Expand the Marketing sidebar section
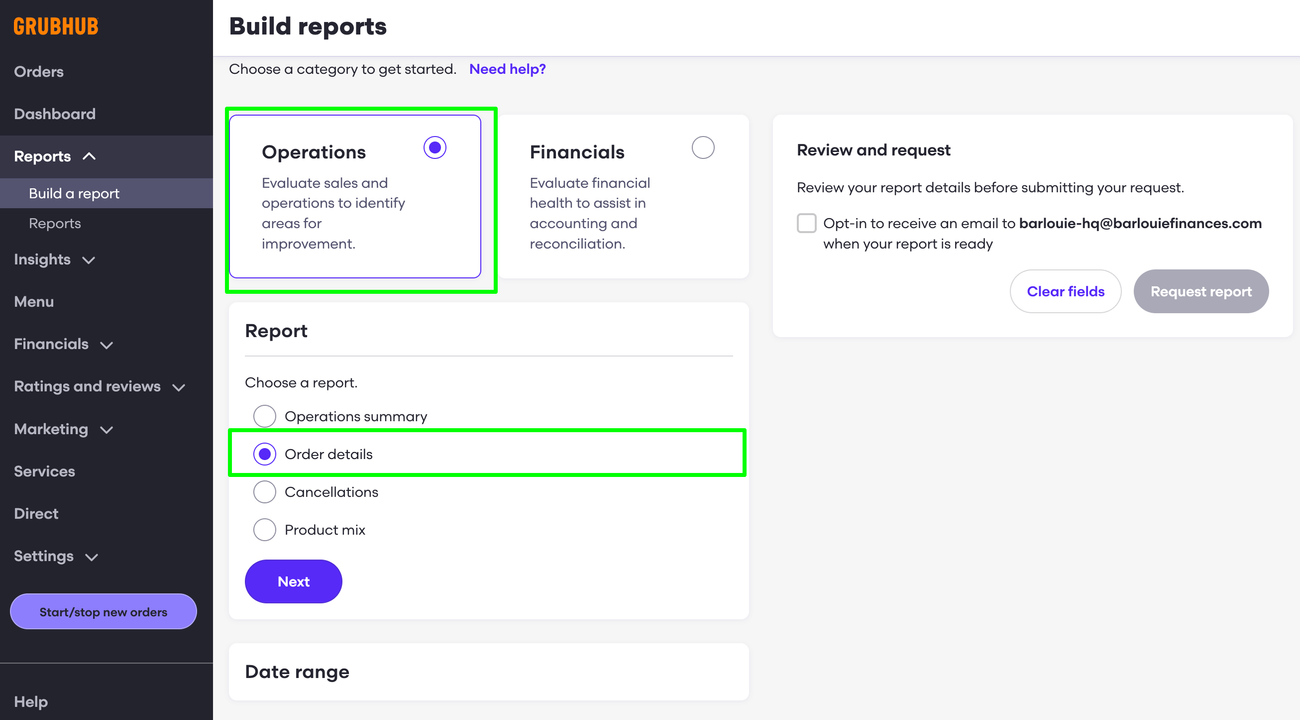1300x720 pixels. 63,429
